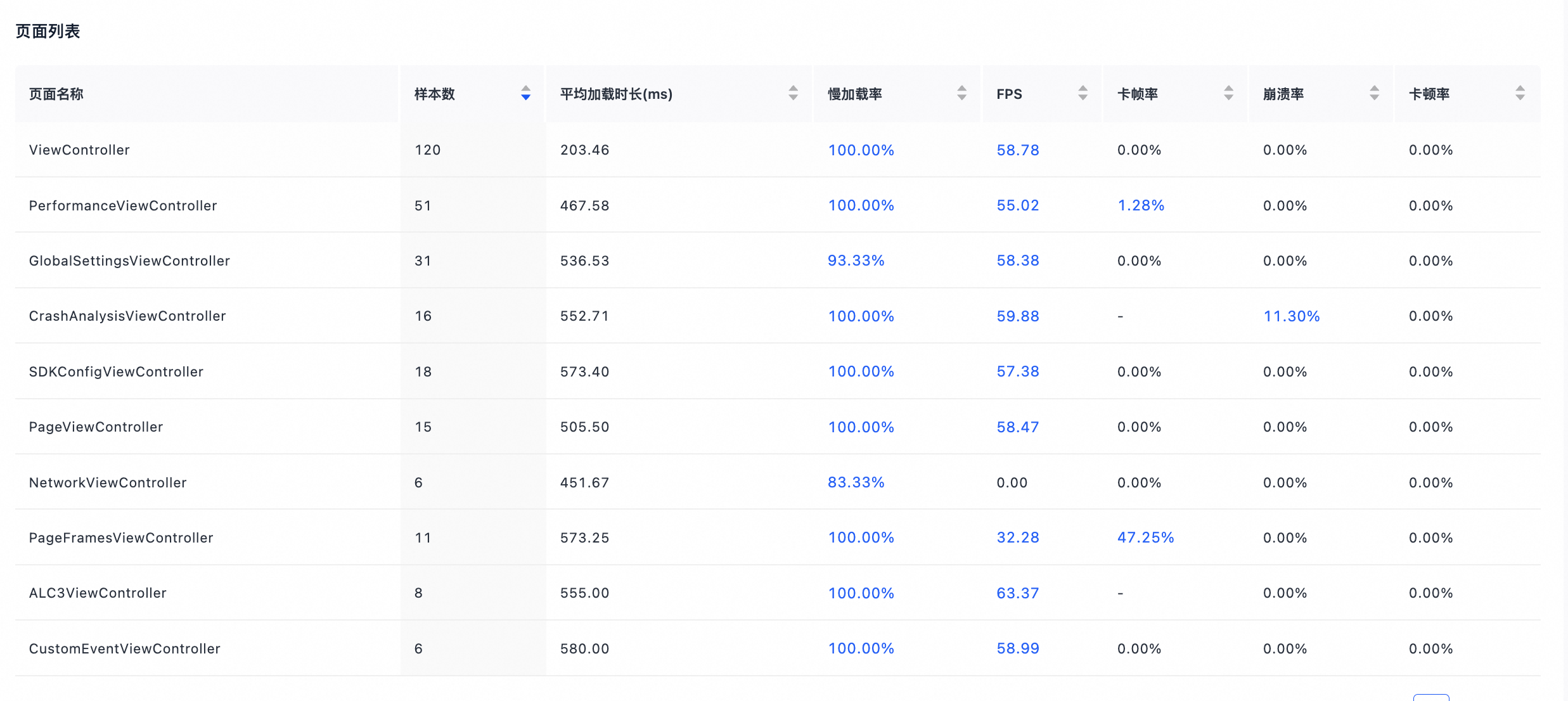The width and height of the screenshot is (1568, 701).
Task: Open CrashAnalysisViewController 100.00% slow-load link
Action: pos(861,316)
